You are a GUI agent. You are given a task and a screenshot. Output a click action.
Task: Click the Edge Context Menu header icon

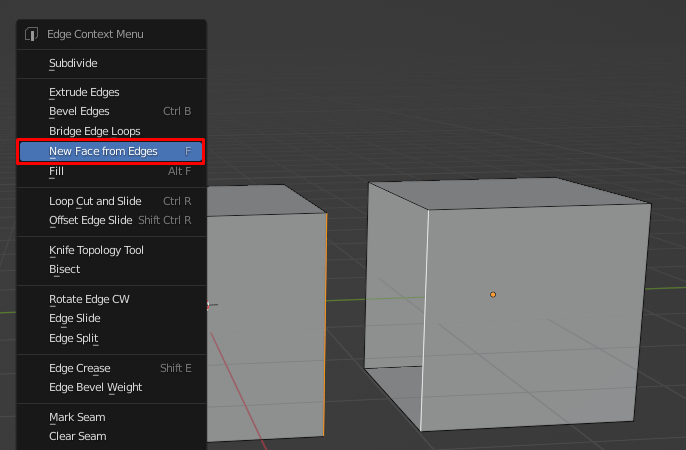pos(31,34)
